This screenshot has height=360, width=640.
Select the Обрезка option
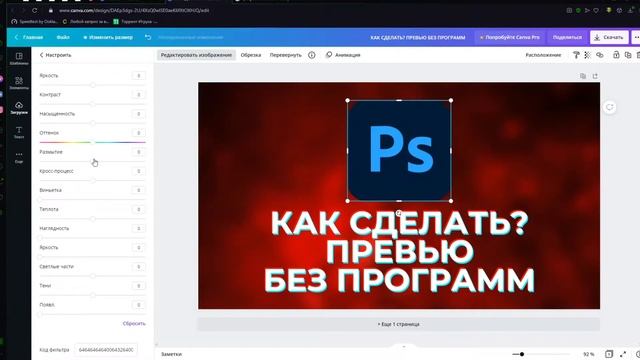tap(251, 55)
